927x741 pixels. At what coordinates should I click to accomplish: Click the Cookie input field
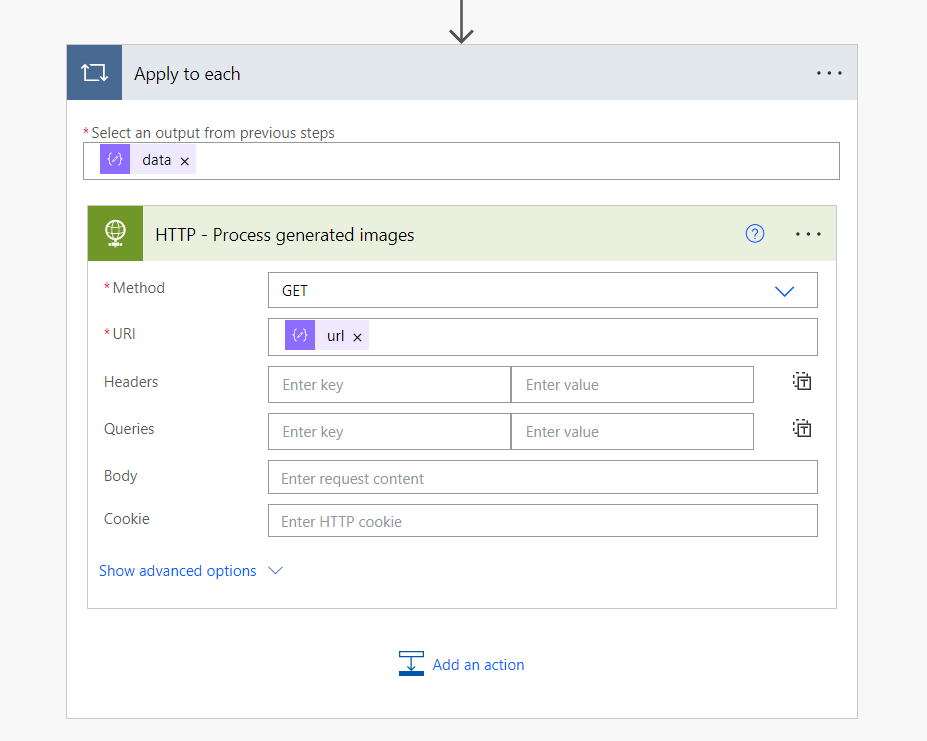tap(542, 521)
